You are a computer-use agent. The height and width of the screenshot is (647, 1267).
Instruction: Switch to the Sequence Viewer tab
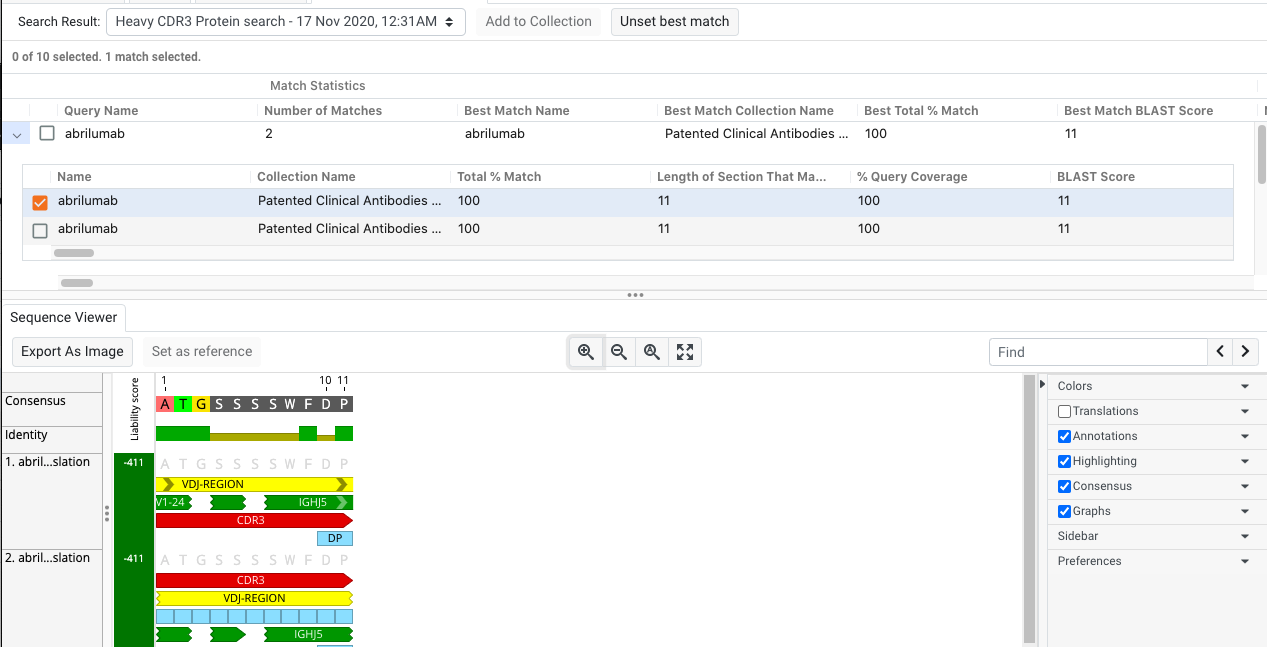coord(64,317)
